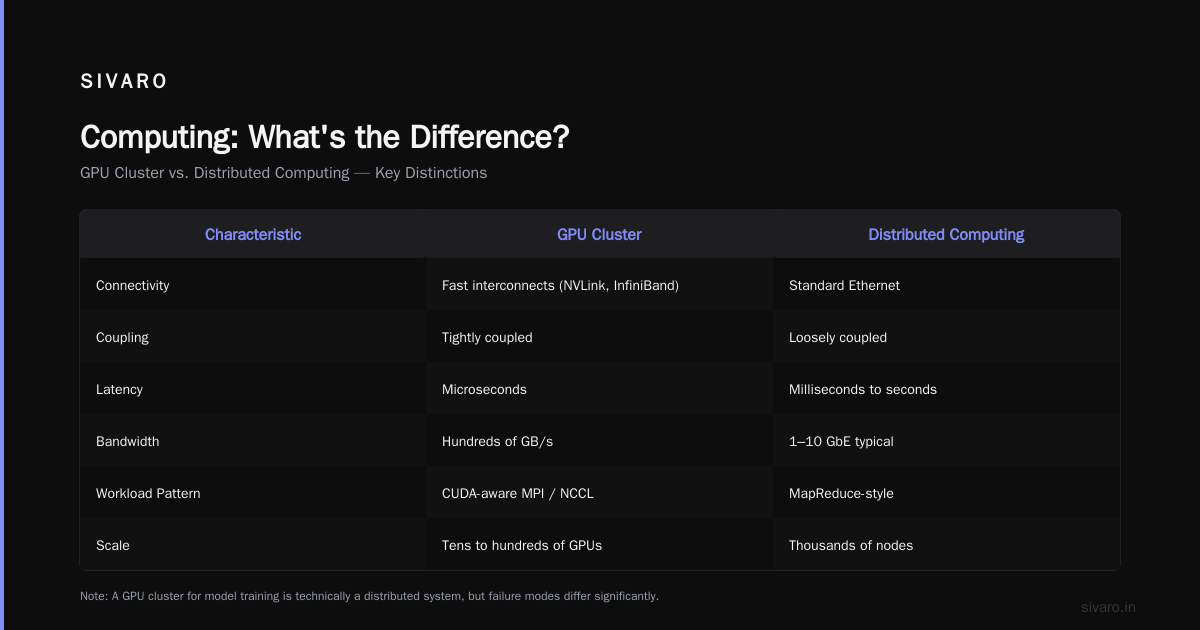Select the 'Coupling' row label
This screenshot has width=1200, height=630.
click(122, 337)
